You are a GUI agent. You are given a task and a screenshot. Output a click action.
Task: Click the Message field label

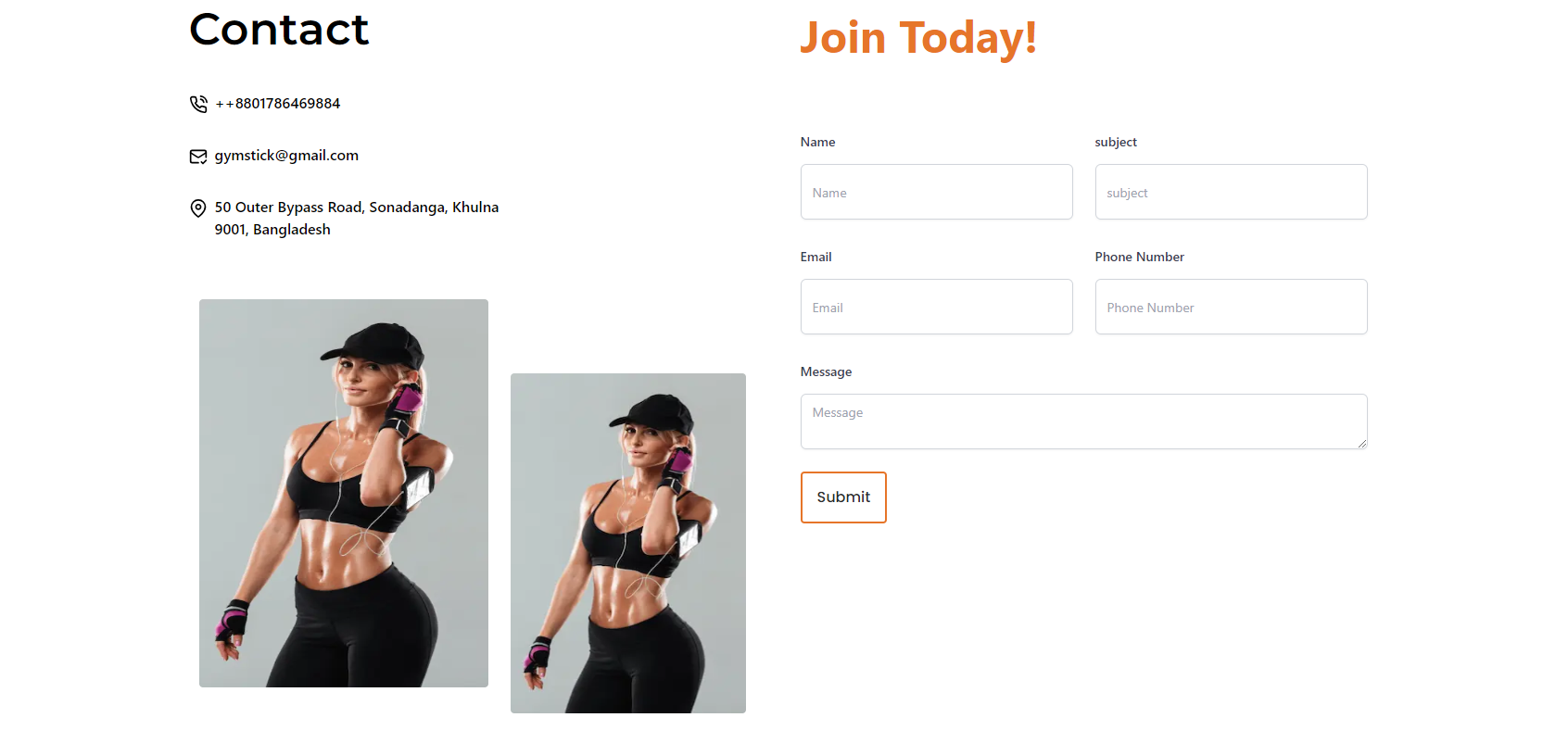(826, 371)
